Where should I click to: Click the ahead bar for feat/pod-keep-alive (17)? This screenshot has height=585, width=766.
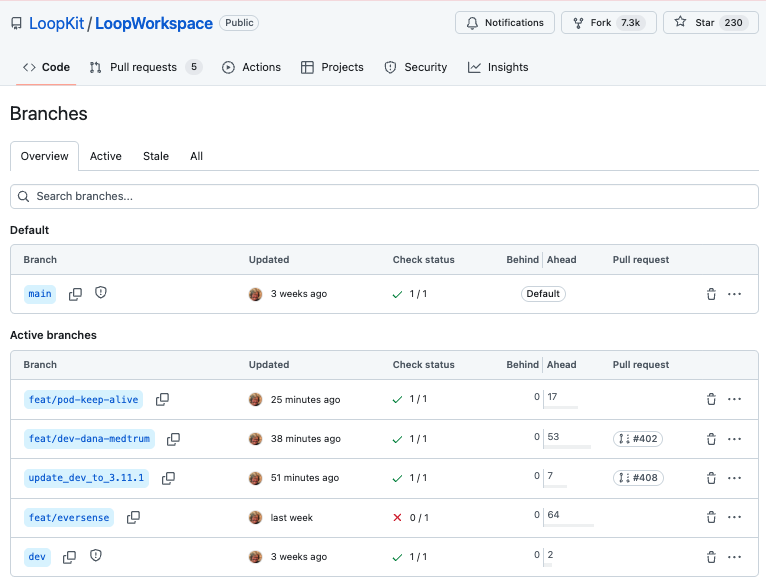click(561, 407)
